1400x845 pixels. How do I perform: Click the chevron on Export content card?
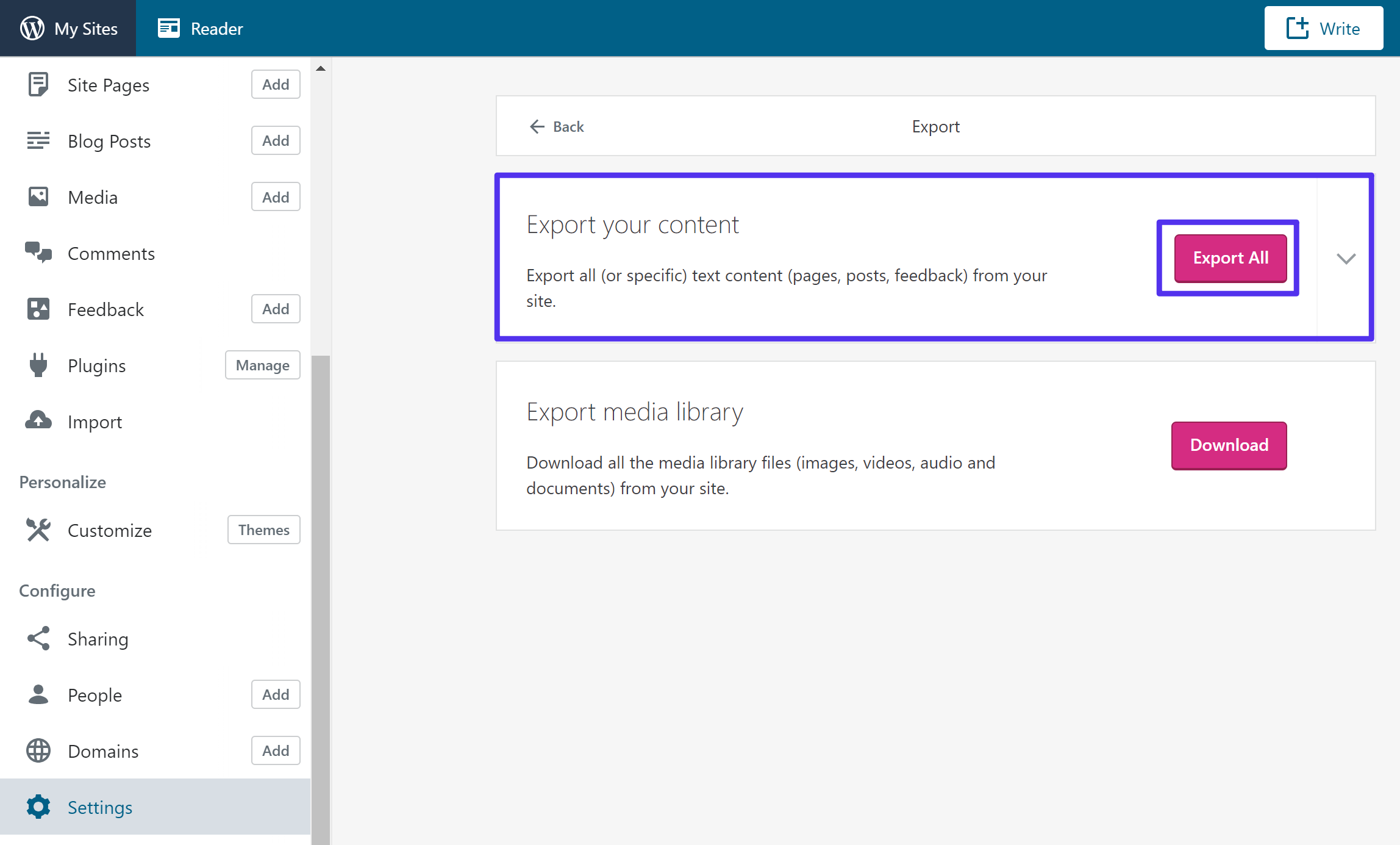(x=1346, y=258)
